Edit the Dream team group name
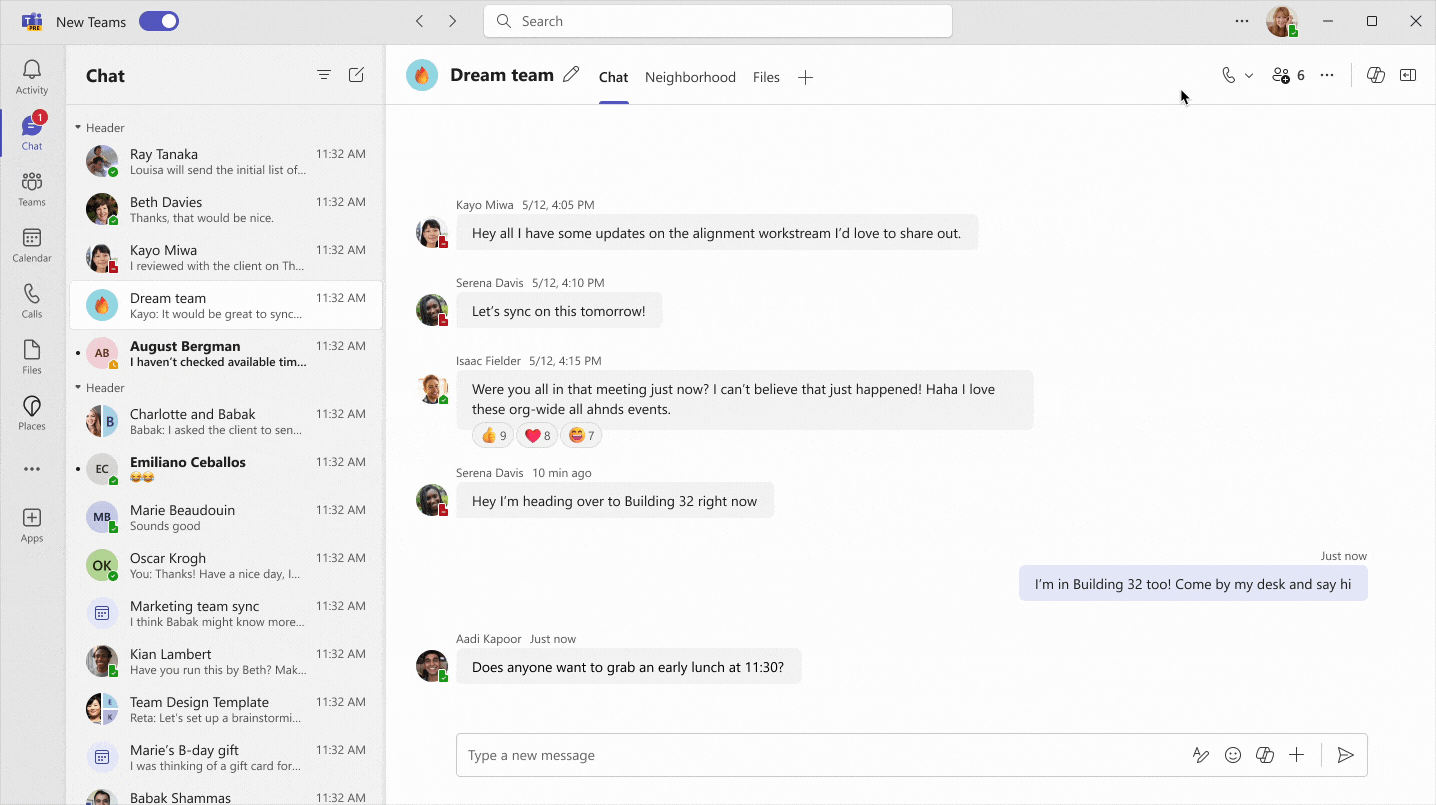 571,75
